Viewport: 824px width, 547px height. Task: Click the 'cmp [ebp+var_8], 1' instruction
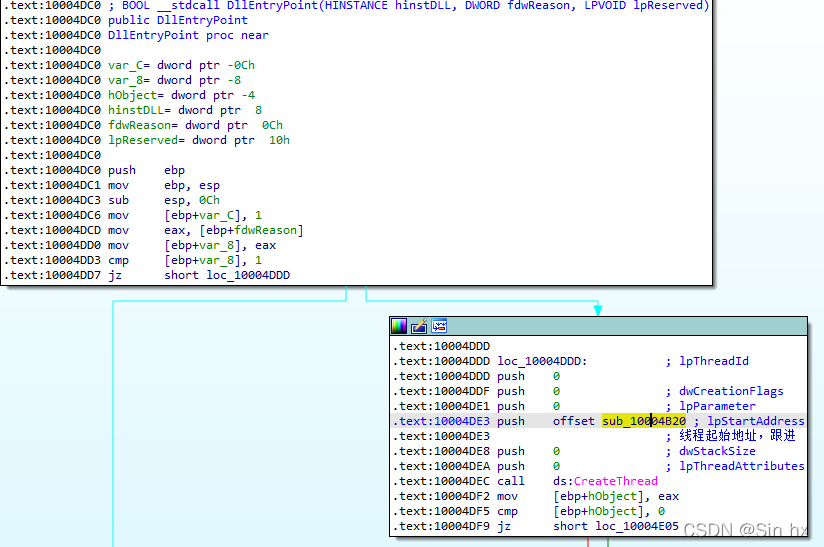pos(185,260)
